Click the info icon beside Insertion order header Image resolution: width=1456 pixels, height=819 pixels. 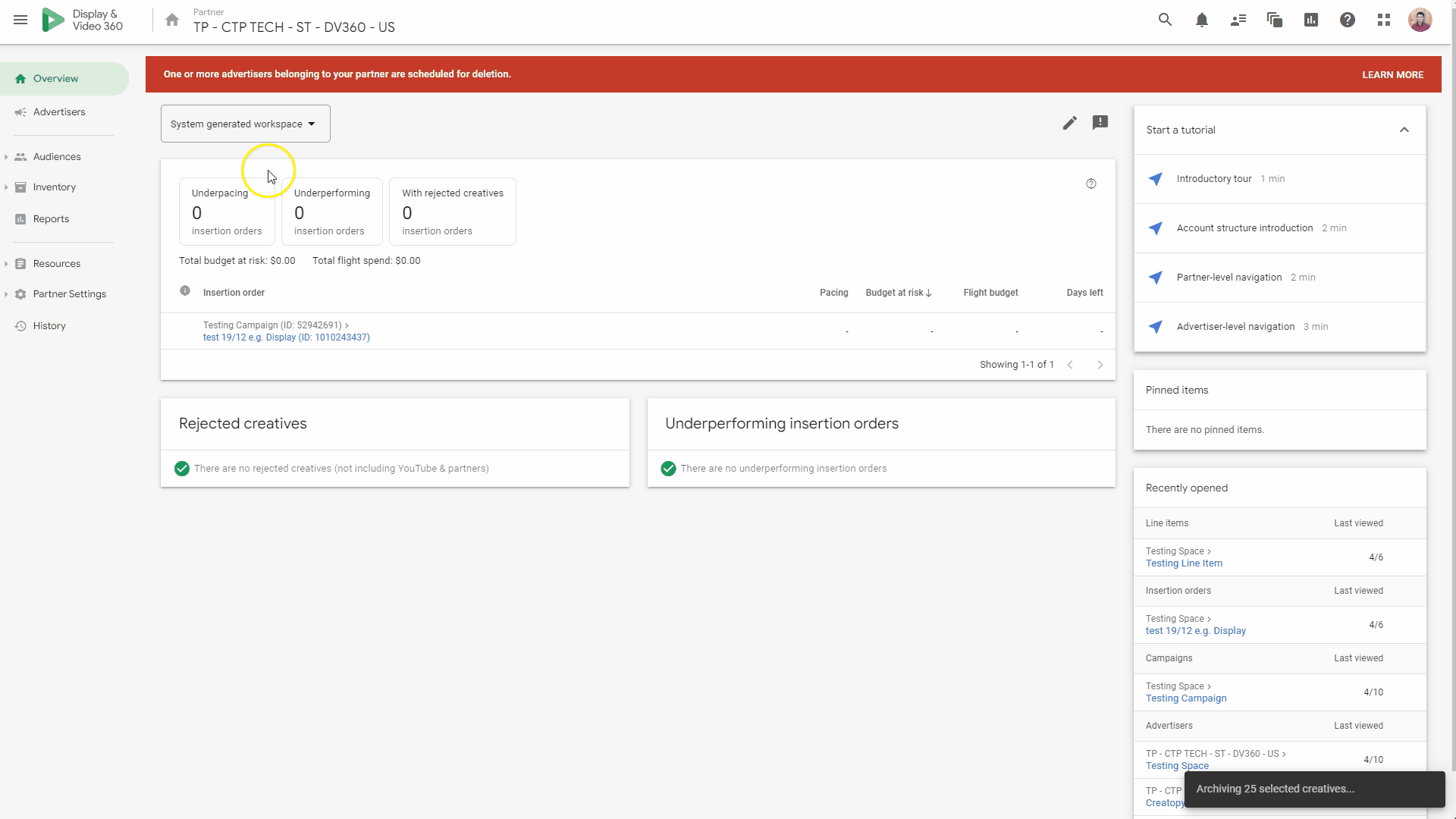coord(185,291)
